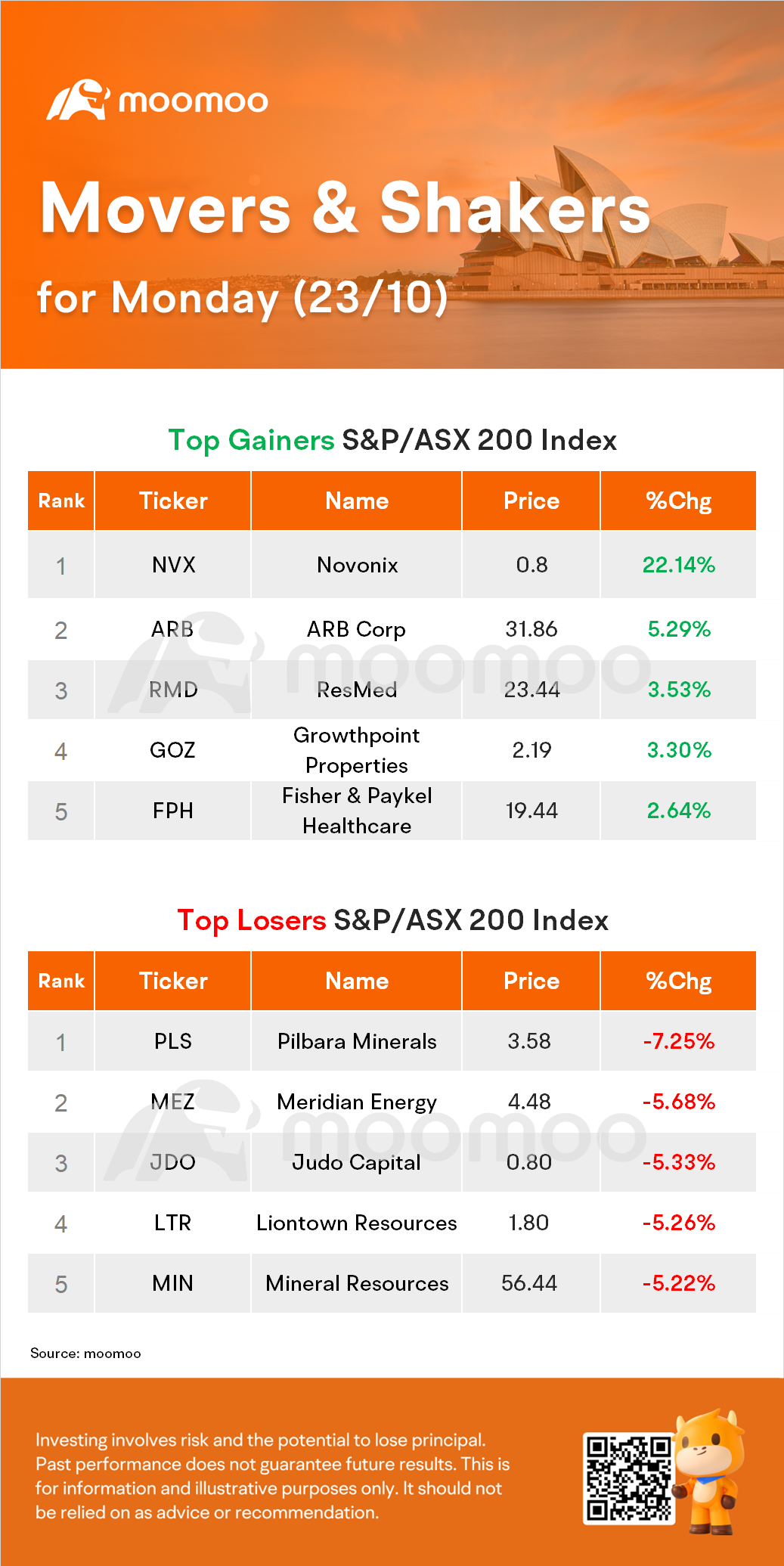Click the %Chg column header in Top Losers
The width and height of the screenshot is (784, 1566).
coord(678,981)
